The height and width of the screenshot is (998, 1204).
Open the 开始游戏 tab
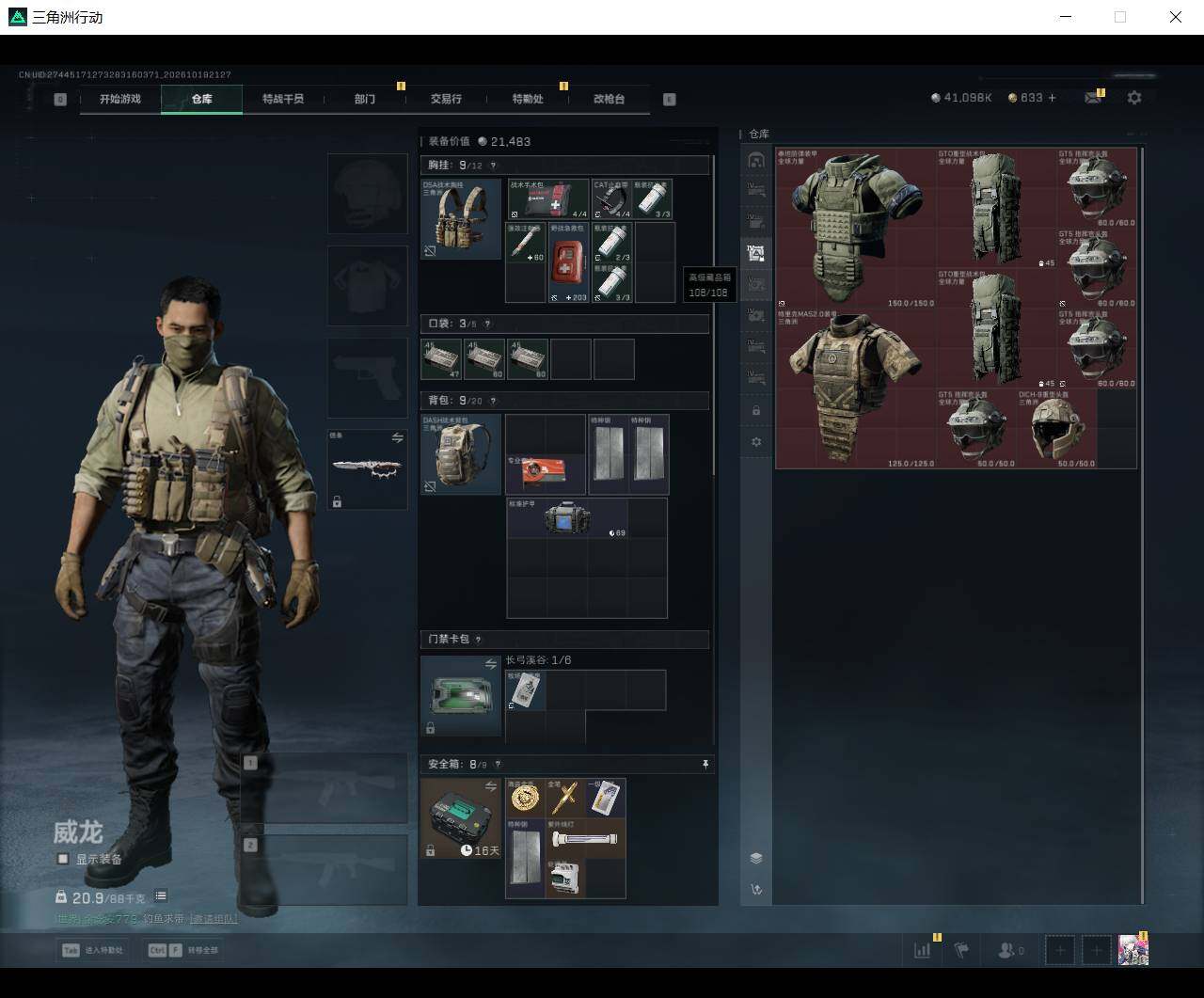click(120, 99)
